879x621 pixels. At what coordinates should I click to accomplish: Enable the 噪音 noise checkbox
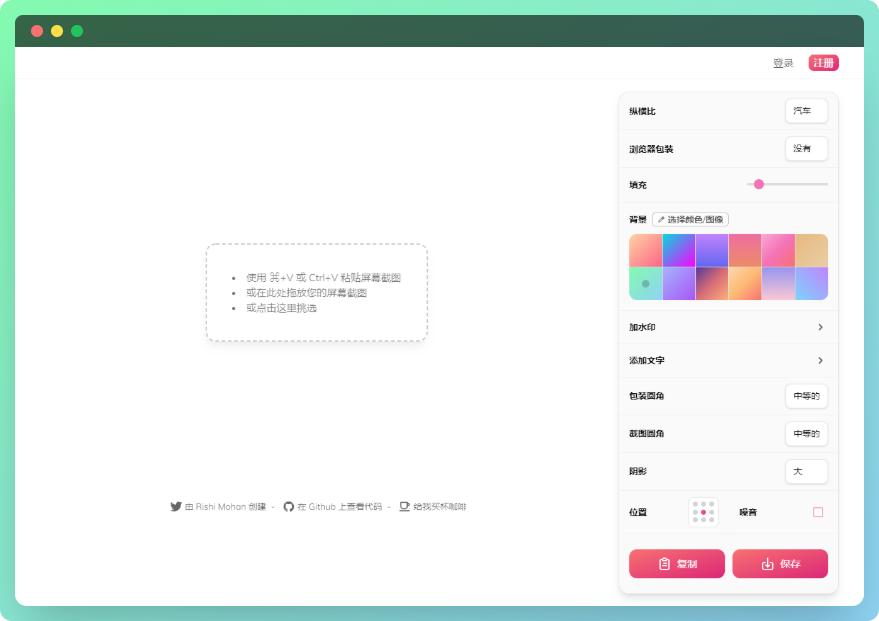tap(818, 512)
